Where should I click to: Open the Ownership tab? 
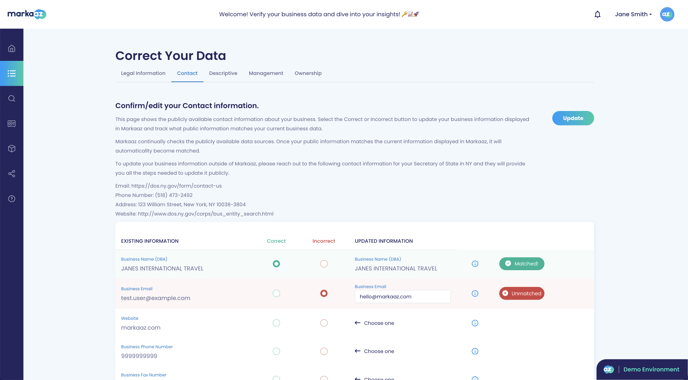click(x=308, y=73)
